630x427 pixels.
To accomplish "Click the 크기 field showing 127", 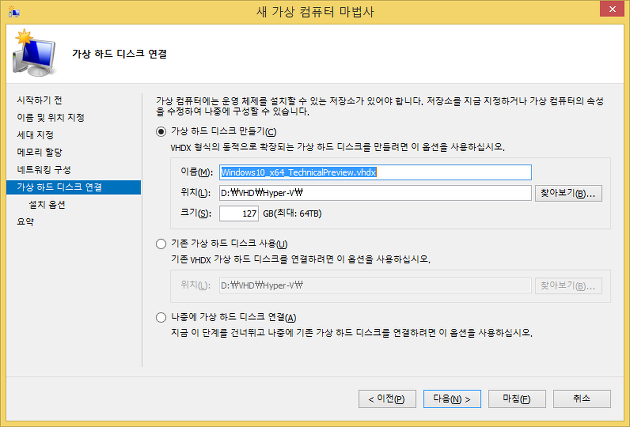I will (239, 213).
